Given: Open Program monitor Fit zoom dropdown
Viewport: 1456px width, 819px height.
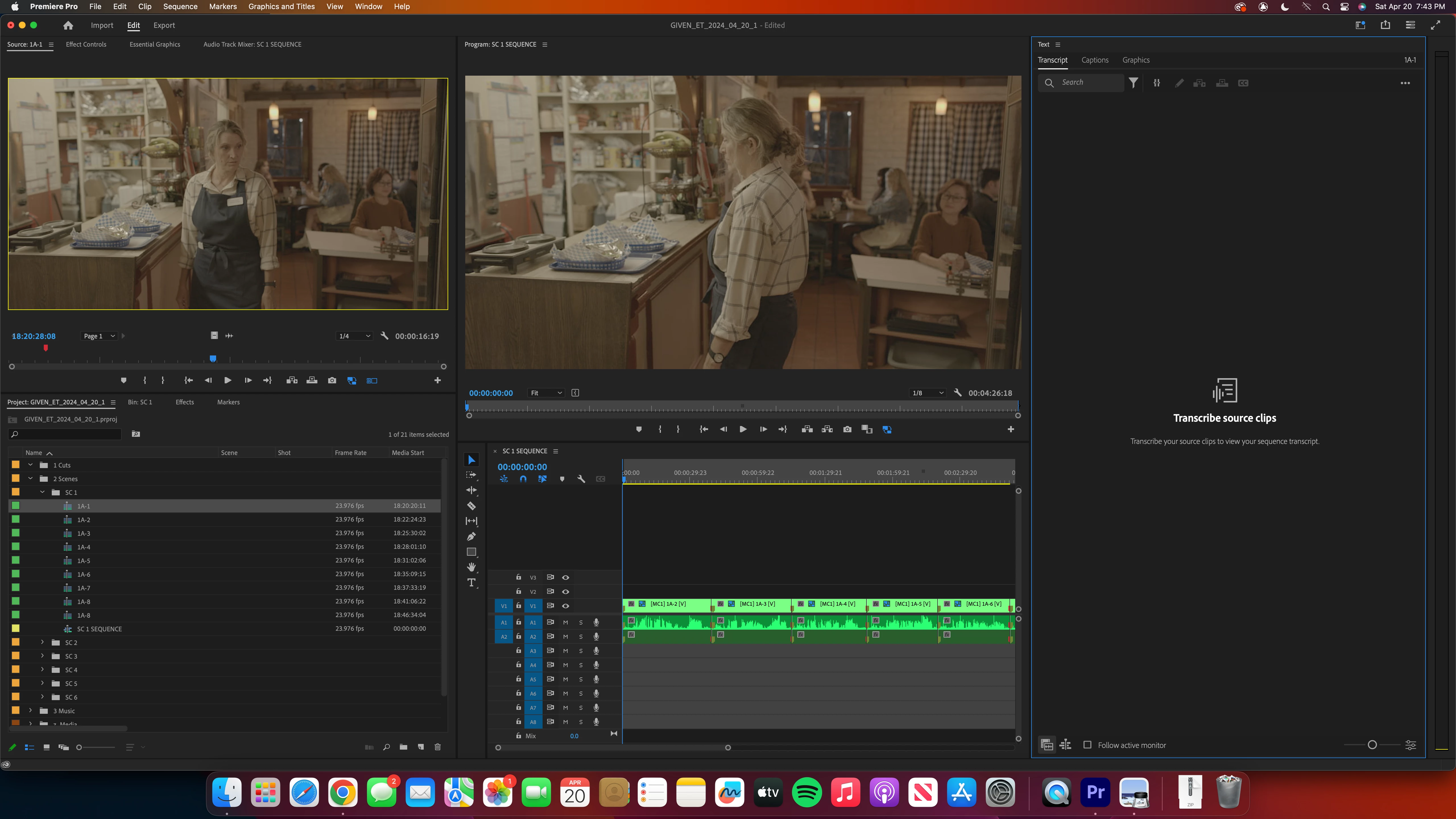Looking at the screenshot, I should click(545, 393).
